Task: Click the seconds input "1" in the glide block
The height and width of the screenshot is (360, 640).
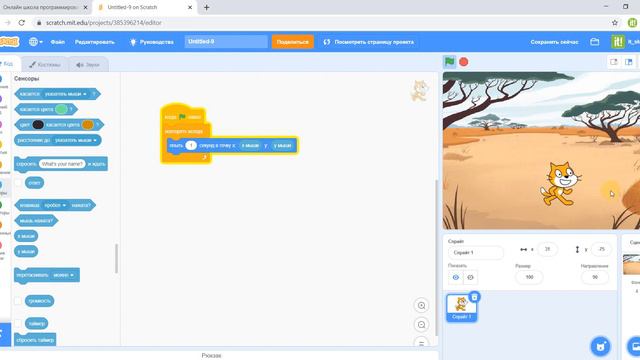Action: tap(191, 145)
